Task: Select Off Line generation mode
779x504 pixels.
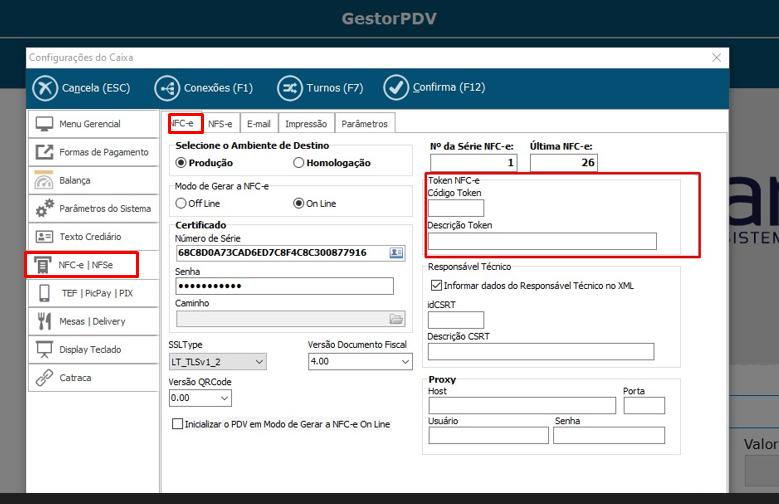Action: [181, 203]
